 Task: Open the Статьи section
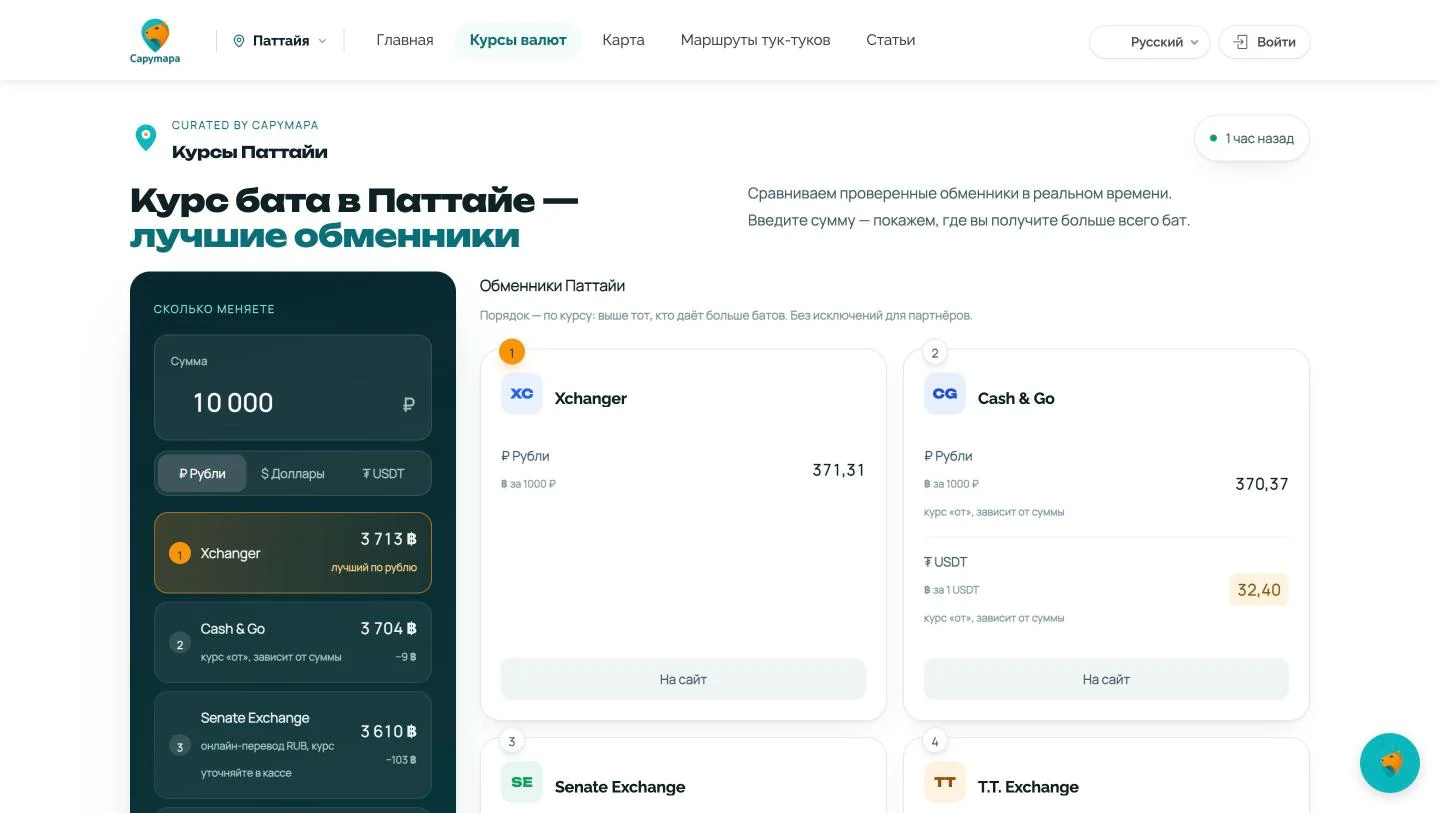coord(891,40)
